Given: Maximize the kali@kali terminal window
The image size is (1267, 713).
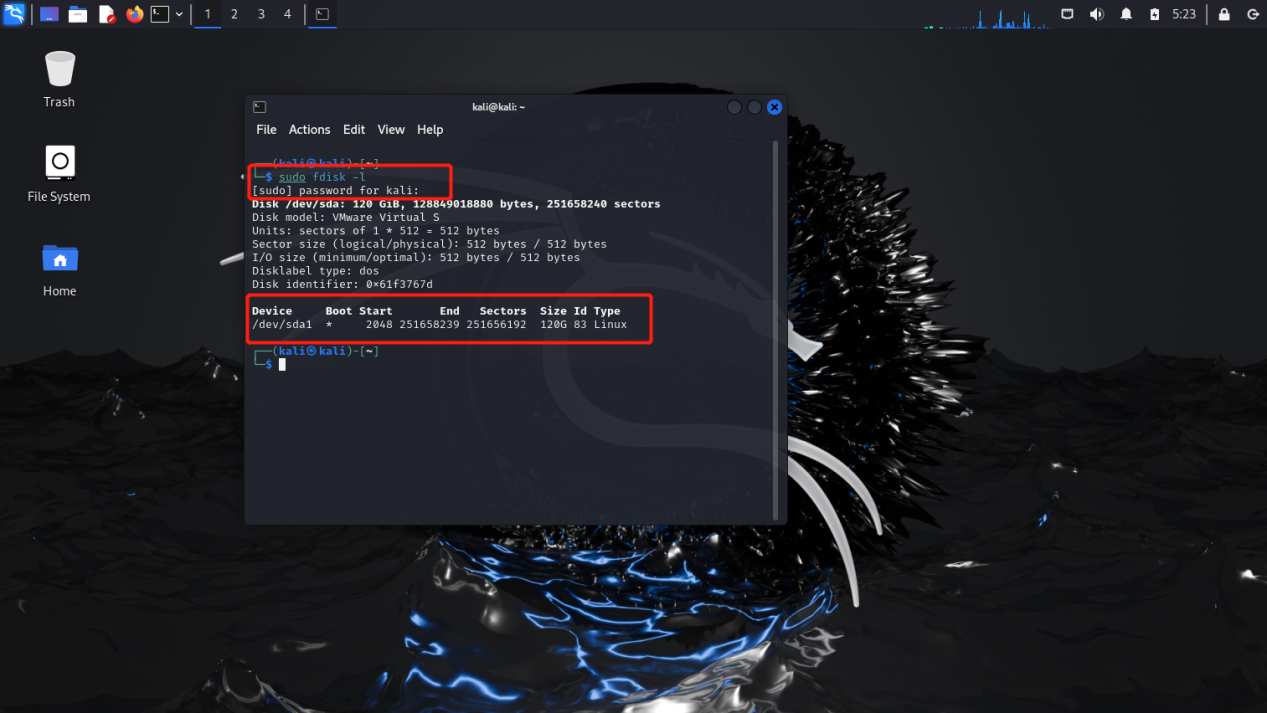Looking at the screenshot, I should point(754,107).
